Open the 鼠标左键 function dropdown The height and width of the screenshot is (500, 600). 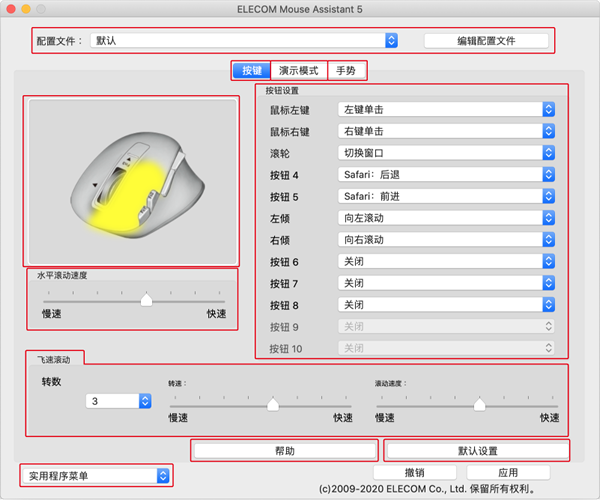pyautogui.click(x=446, y=110)
